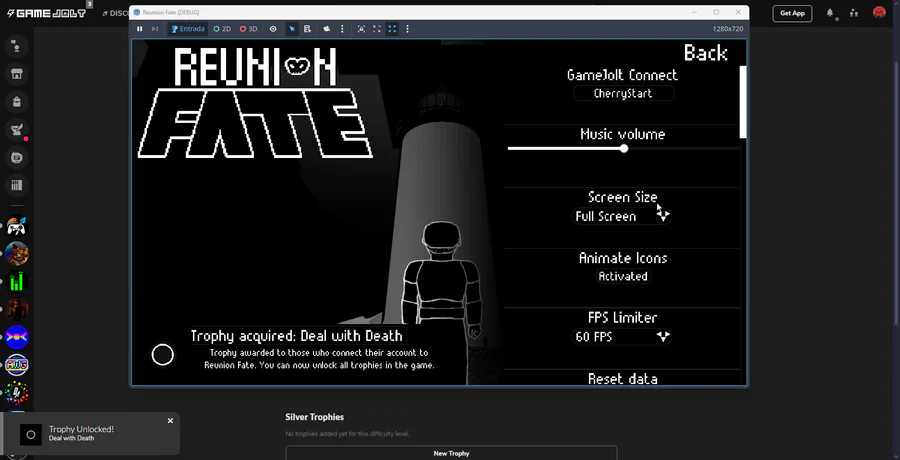Open the Freddy bear community avatar
Image resolution: width=900 pixels, height=460 pixels.
[x=17, y=253]
